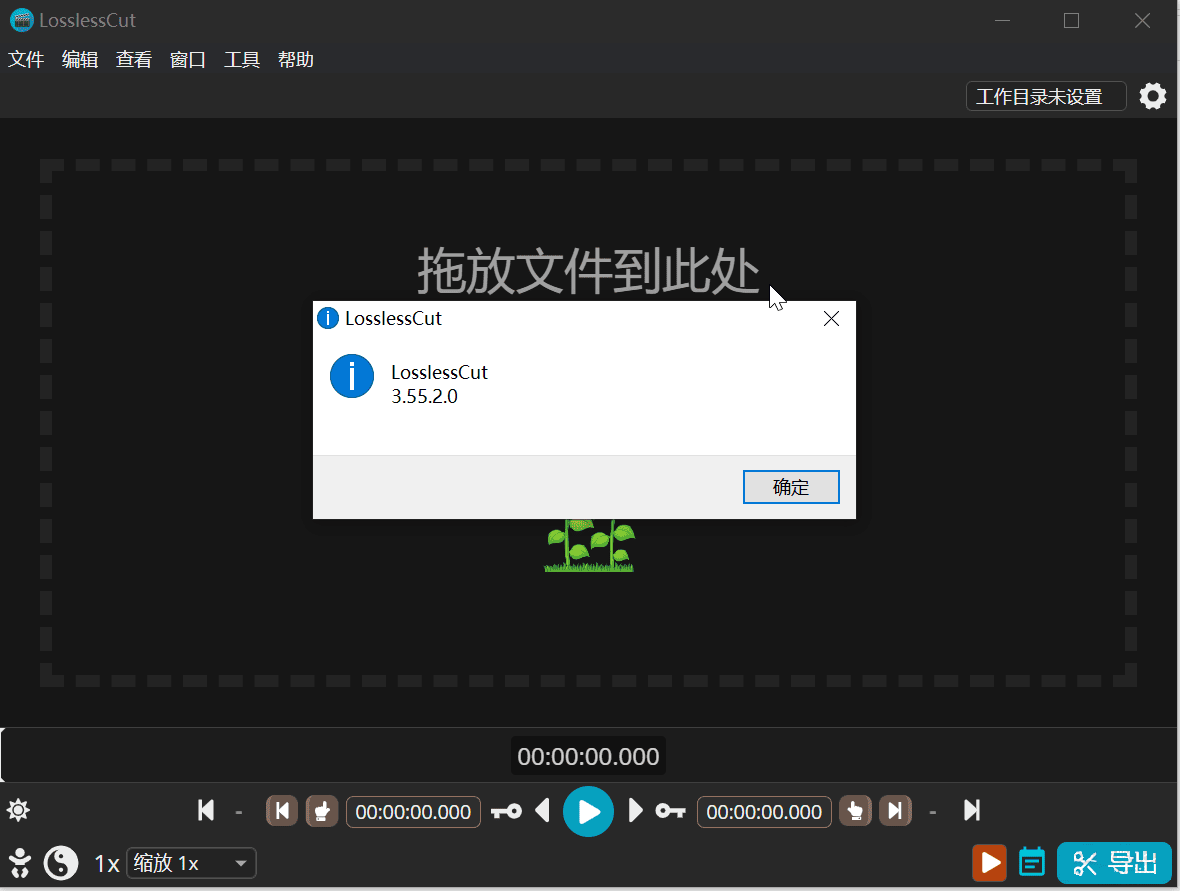Open the 文件 menu
The image size is (1180, 891).
coord(26,60)
